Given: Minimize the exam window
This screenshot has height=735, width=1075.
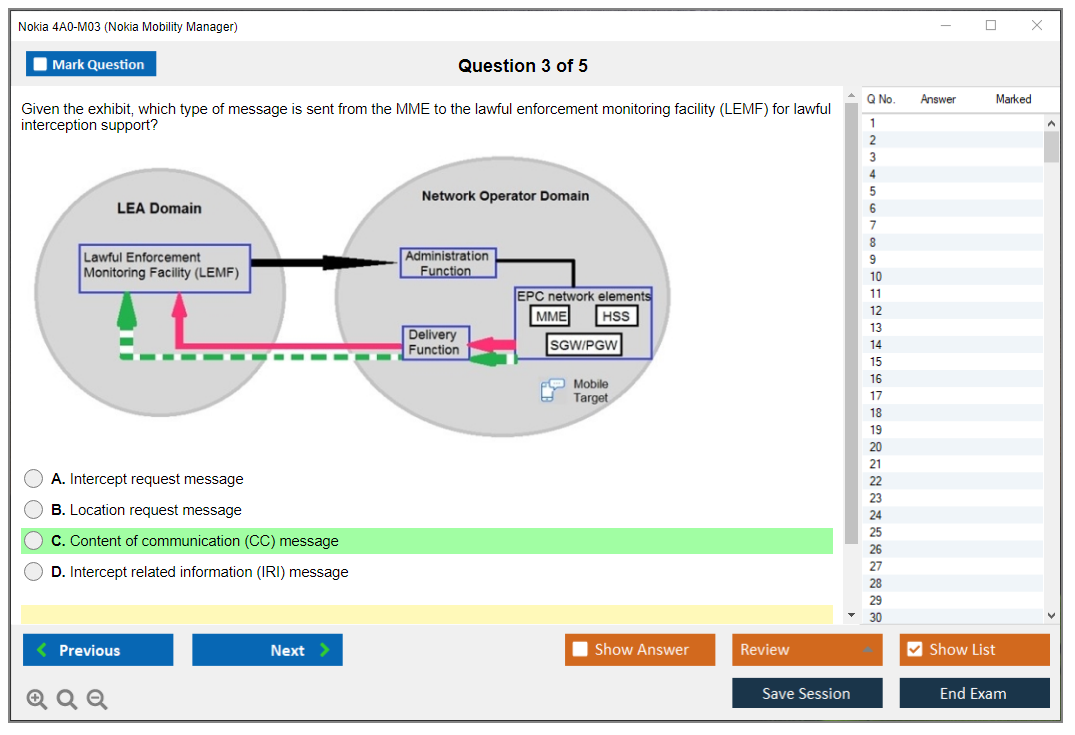Looking at the screenshot, I should pos(946,26).
